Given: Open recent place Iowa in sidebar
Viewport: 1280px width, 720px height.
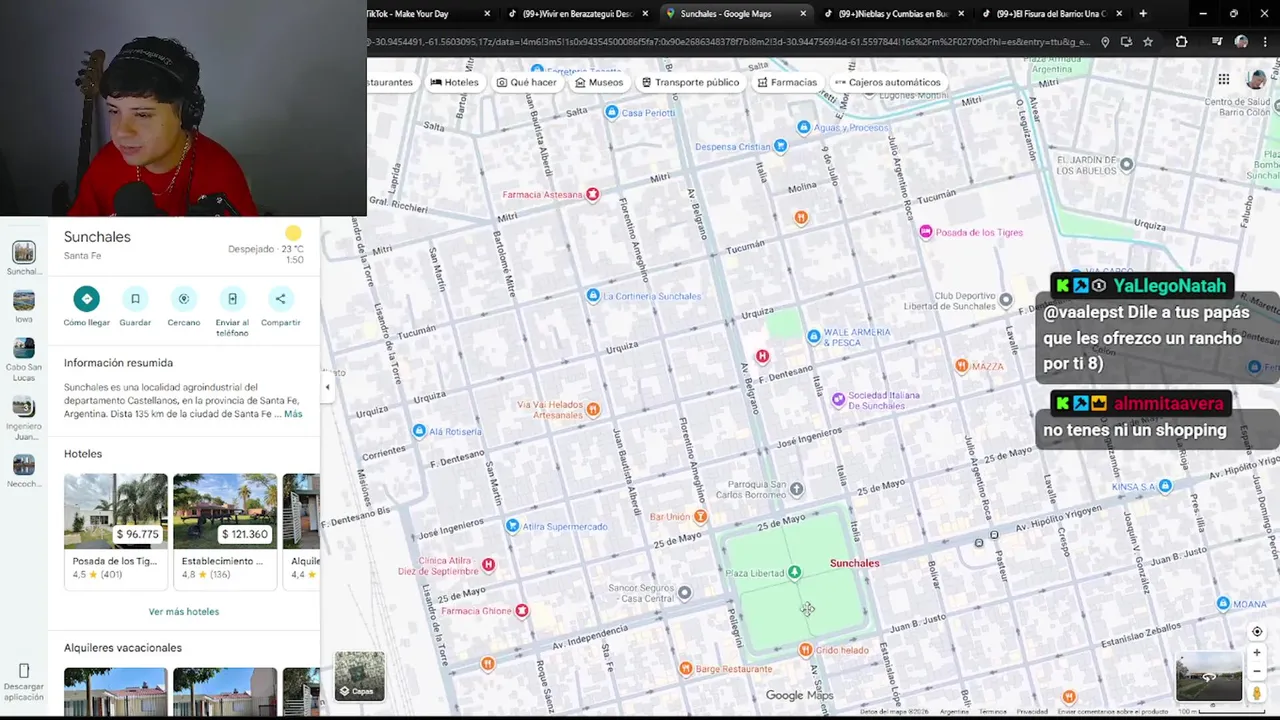Looking at the screenshot, I should click(24, 306).
